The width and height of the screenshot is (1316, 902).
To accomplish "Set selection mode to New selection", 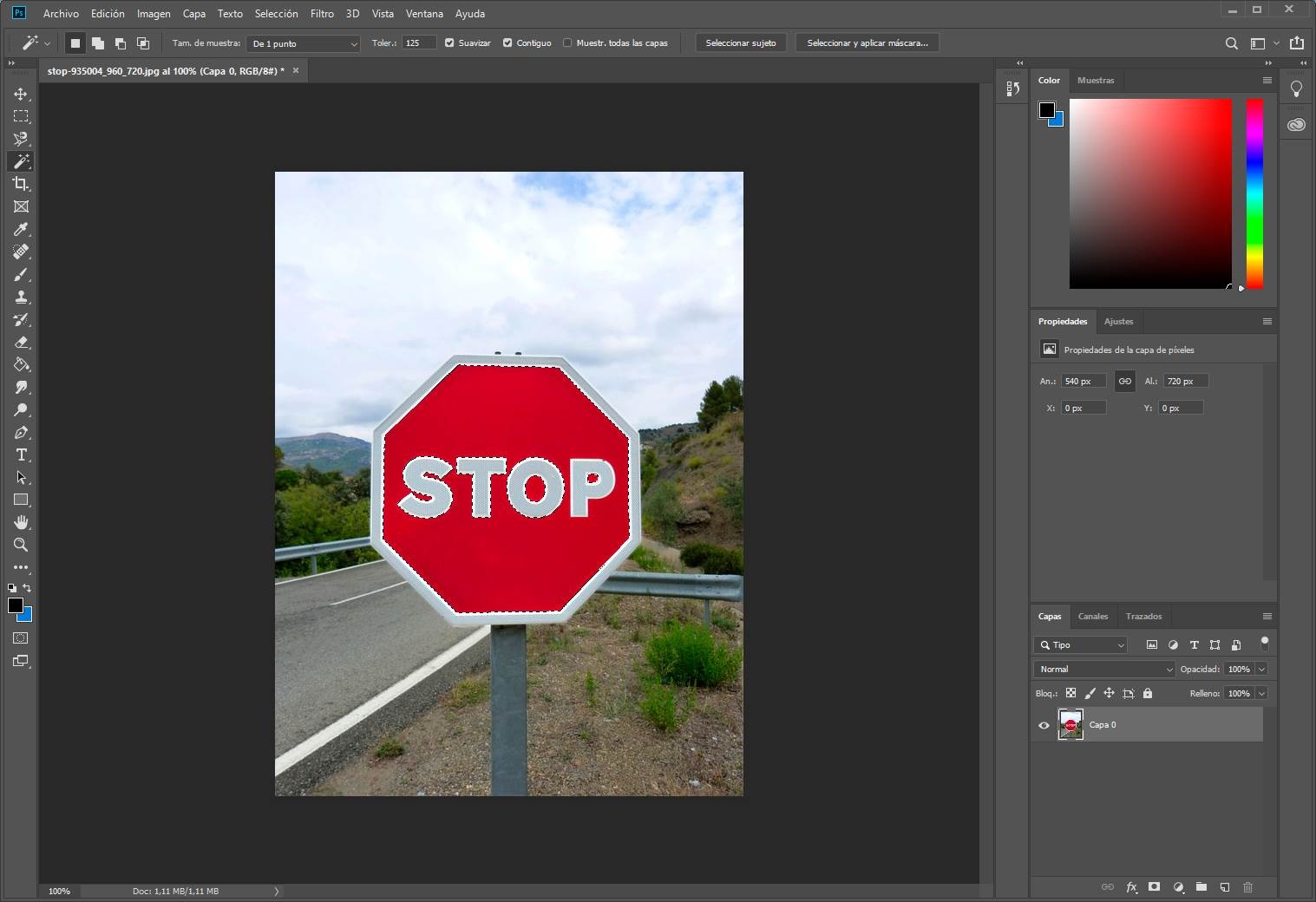I will point(75,43).
